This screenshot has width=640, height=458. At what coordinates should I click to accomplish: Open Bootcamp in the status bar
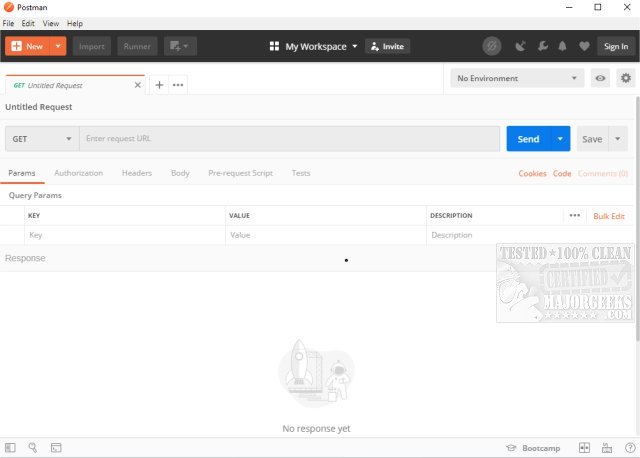click(x=533, y=448)
